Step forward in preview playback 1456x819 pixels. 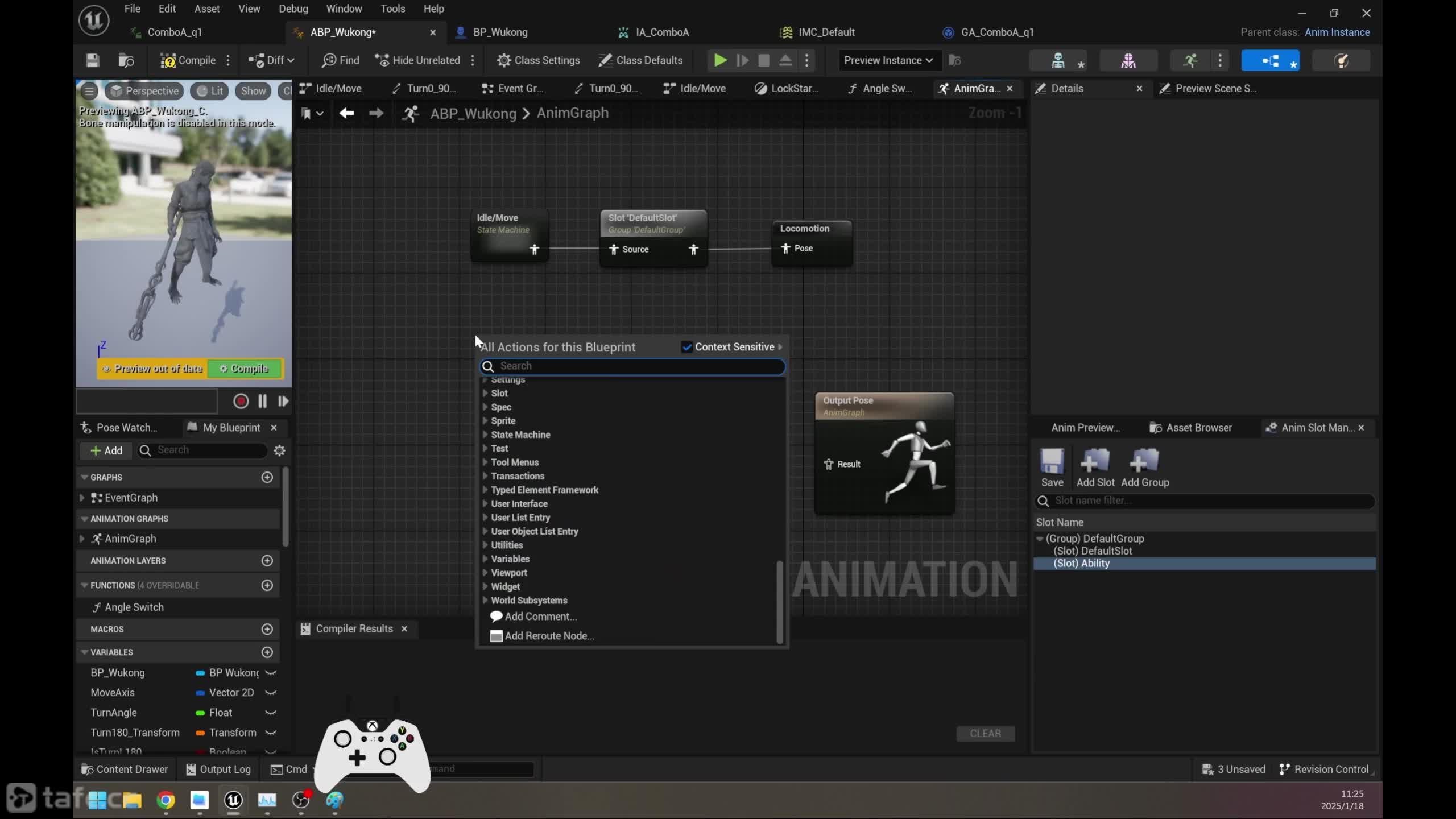[283, 402]
